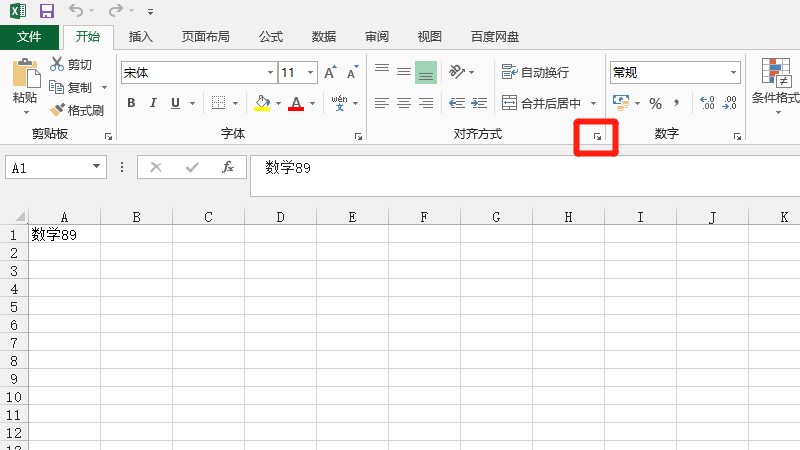
Task: Open the 常规 number format dropdown
Action: pos(733,72)
